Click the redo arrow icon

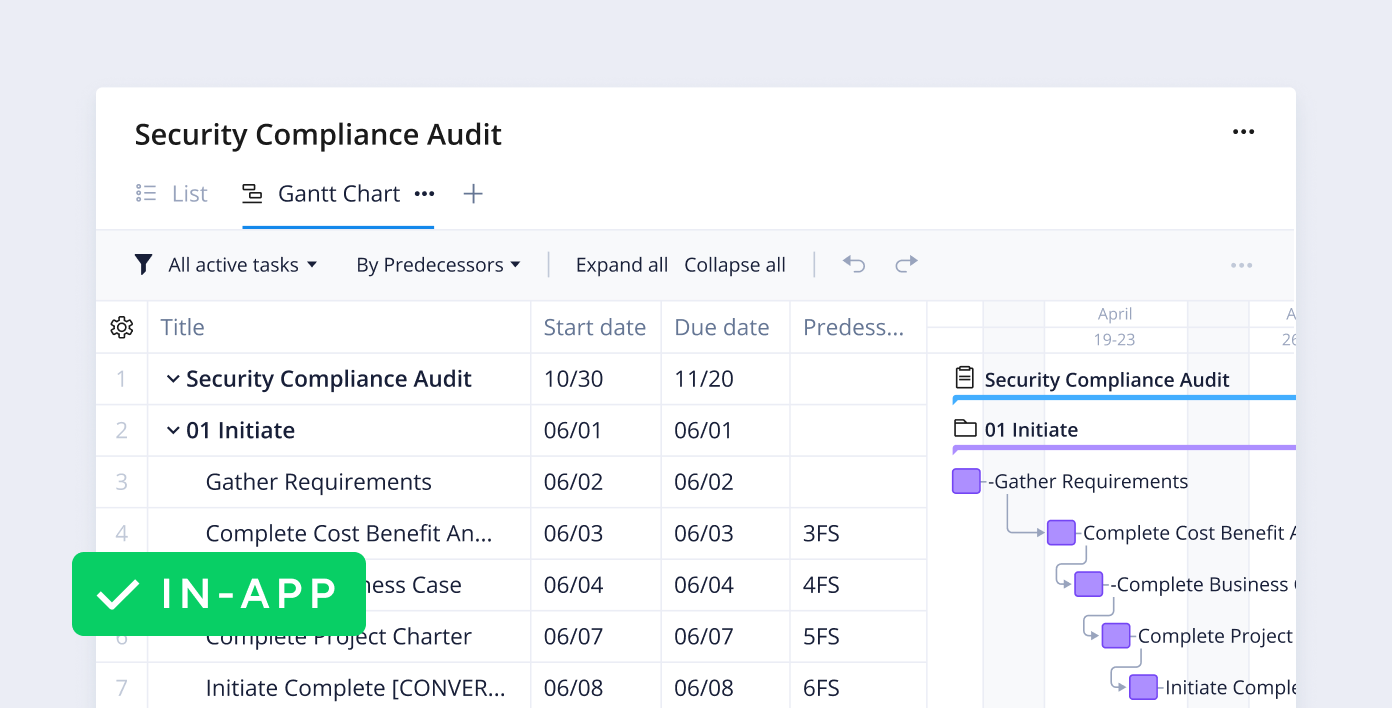pyautogui.click(x=906, y=264)
